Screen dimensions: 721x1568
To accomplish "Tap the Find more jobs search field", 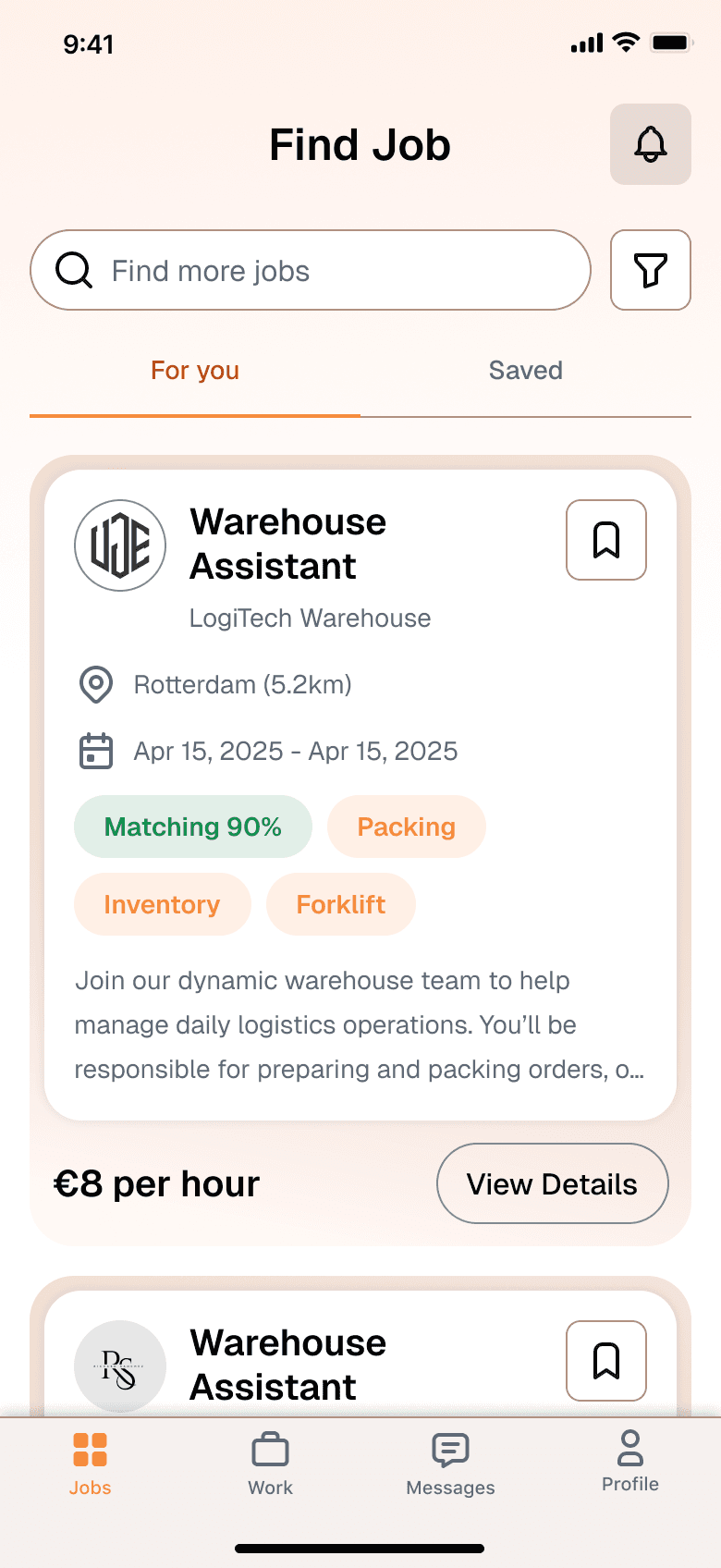I will [311, 270].
